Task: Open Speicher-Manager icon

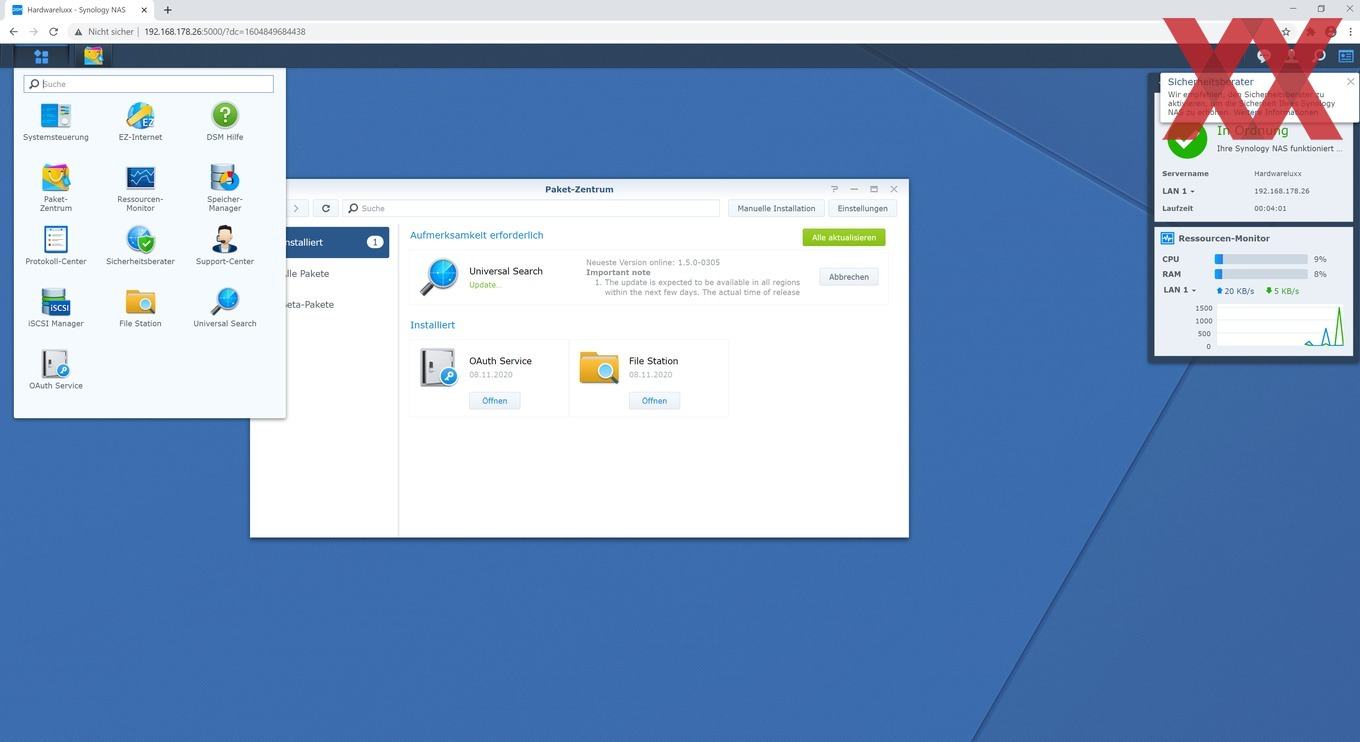Action: pos(225,187)
